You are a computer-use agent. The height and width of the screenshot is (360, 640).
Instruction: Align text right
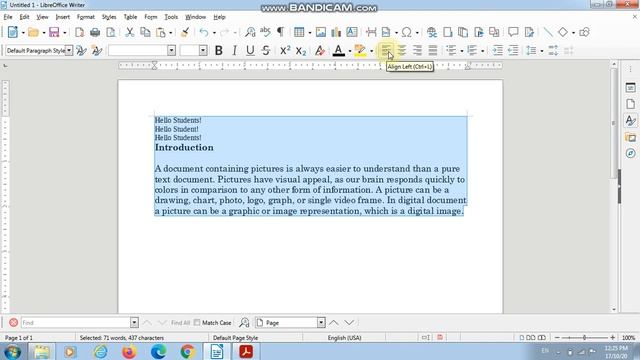coord(417,50)
